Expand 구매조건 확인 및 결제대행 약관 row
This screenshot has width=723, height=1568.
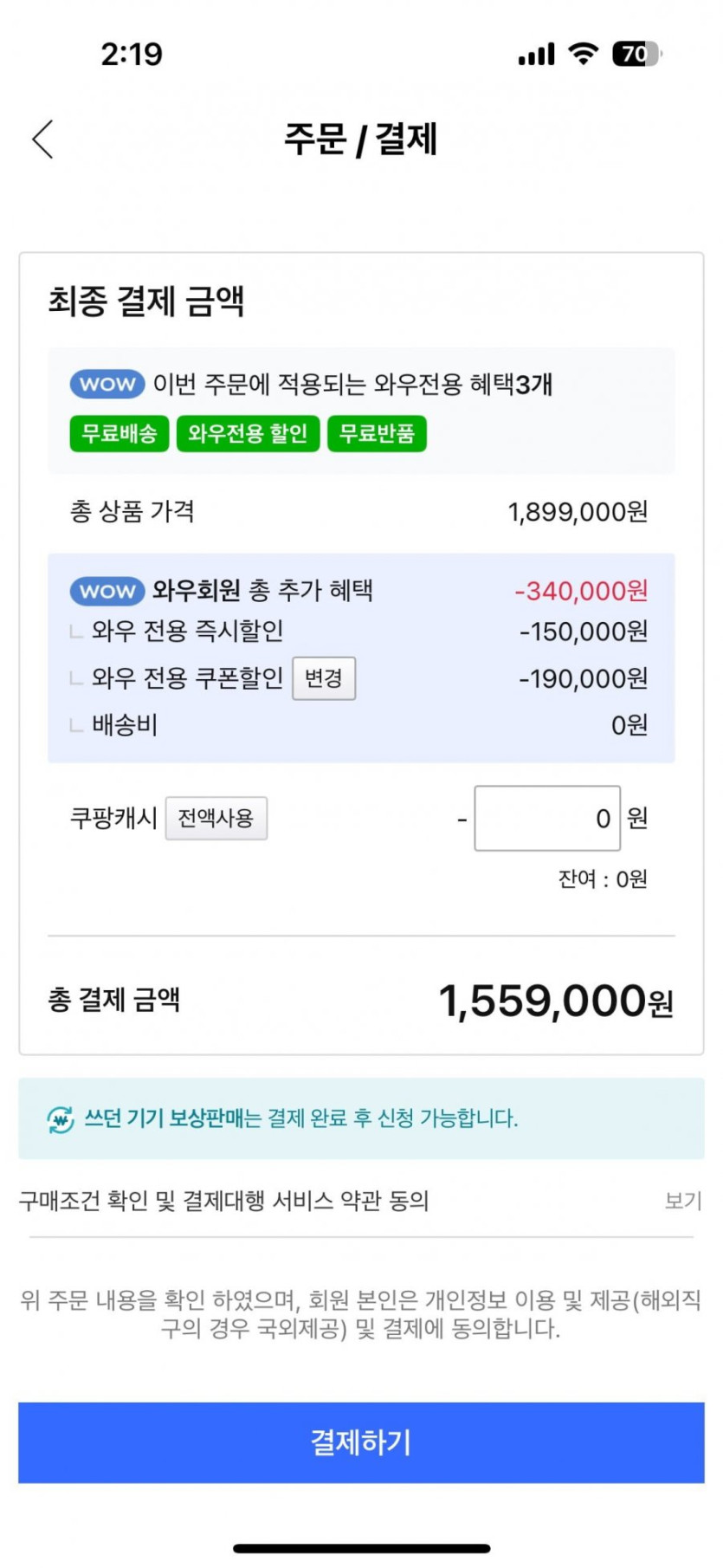[224, 1201]
